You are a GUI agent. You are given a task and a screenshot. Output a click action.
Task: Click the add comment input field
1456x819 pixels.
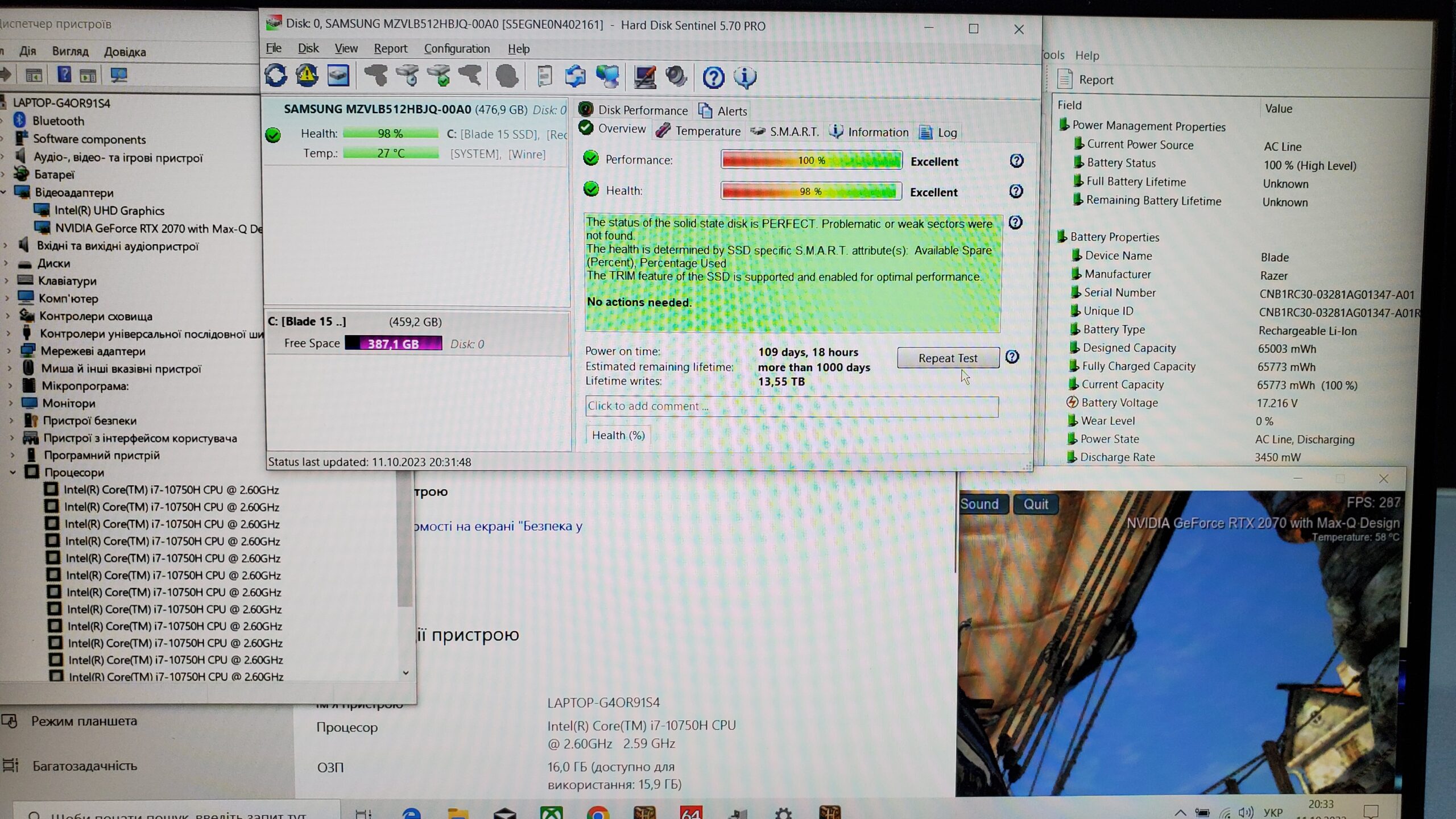coord(791,406)
